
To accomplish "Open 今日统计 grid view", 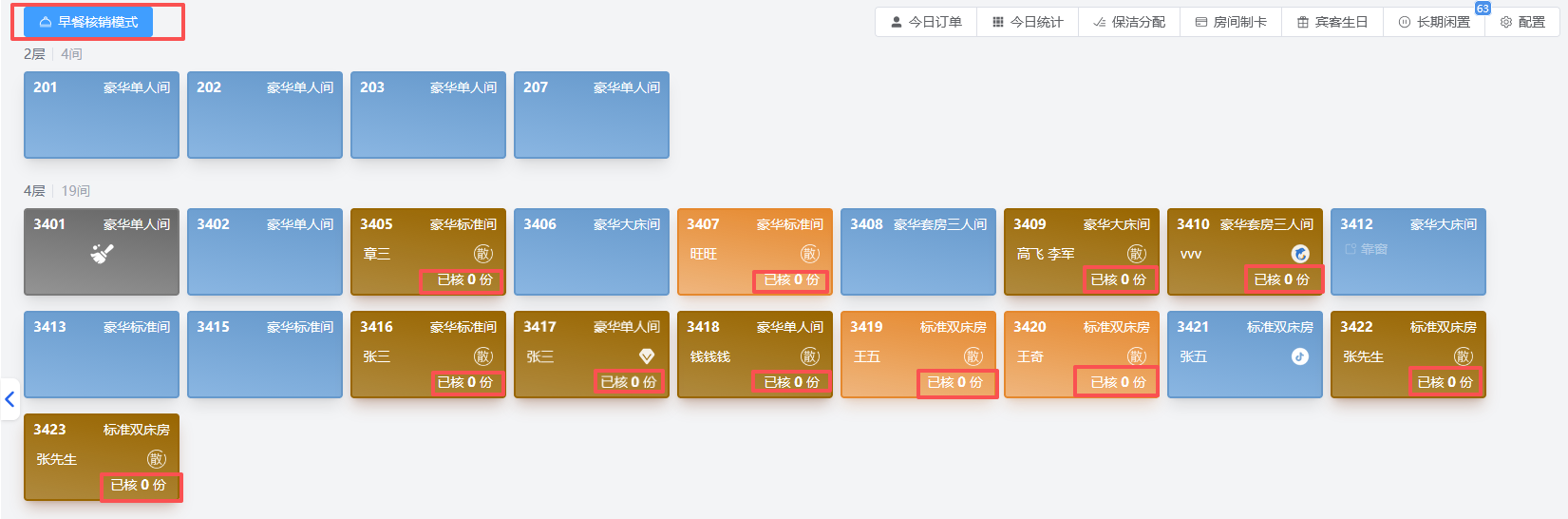I will [1028, 22].
